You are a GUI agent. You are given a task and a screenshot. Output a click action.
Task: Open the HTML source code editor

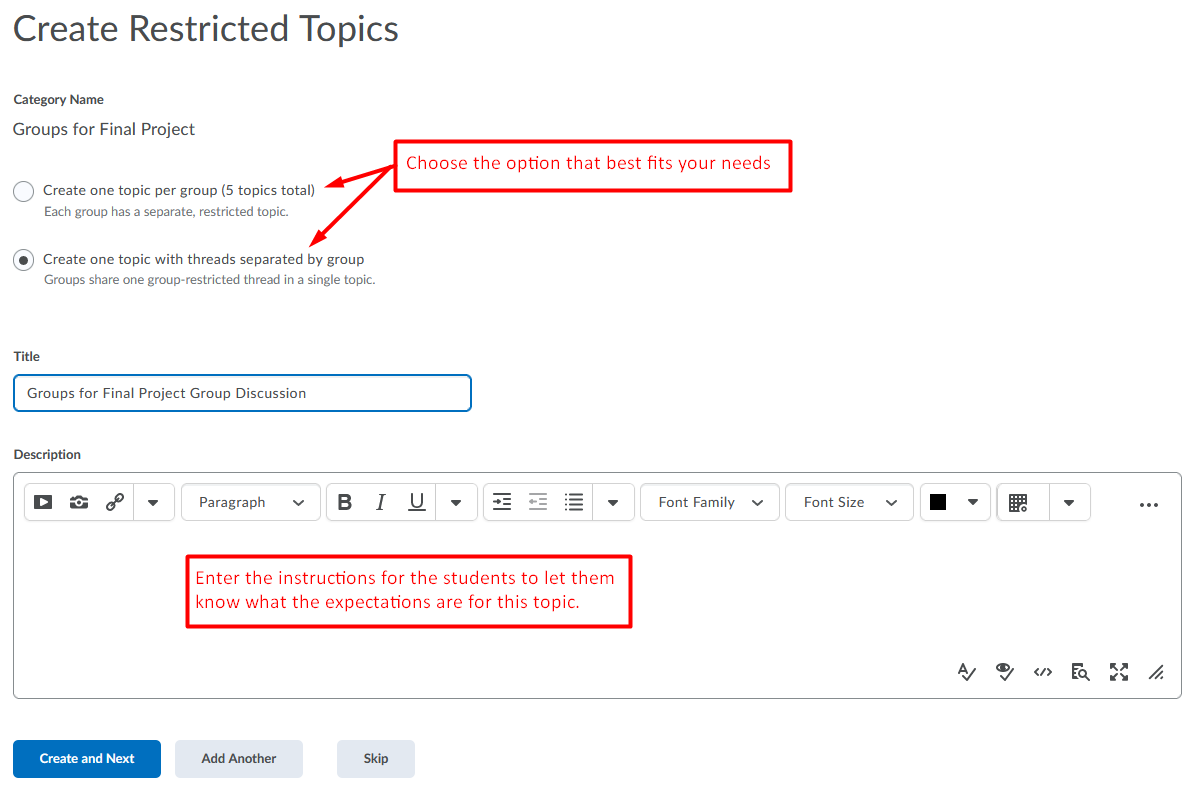[x=1043, y=672]
